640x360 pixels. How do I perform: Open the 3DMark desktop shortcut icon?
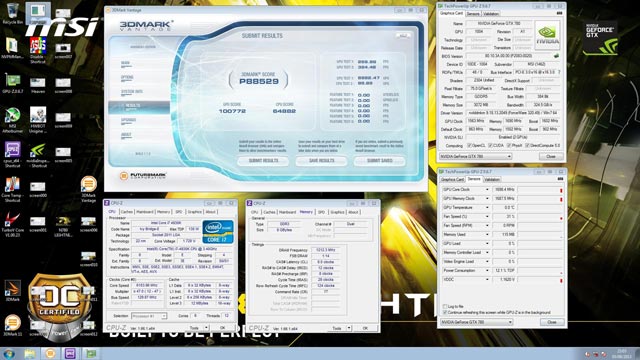pyautogui.click(x=12, y=291)
